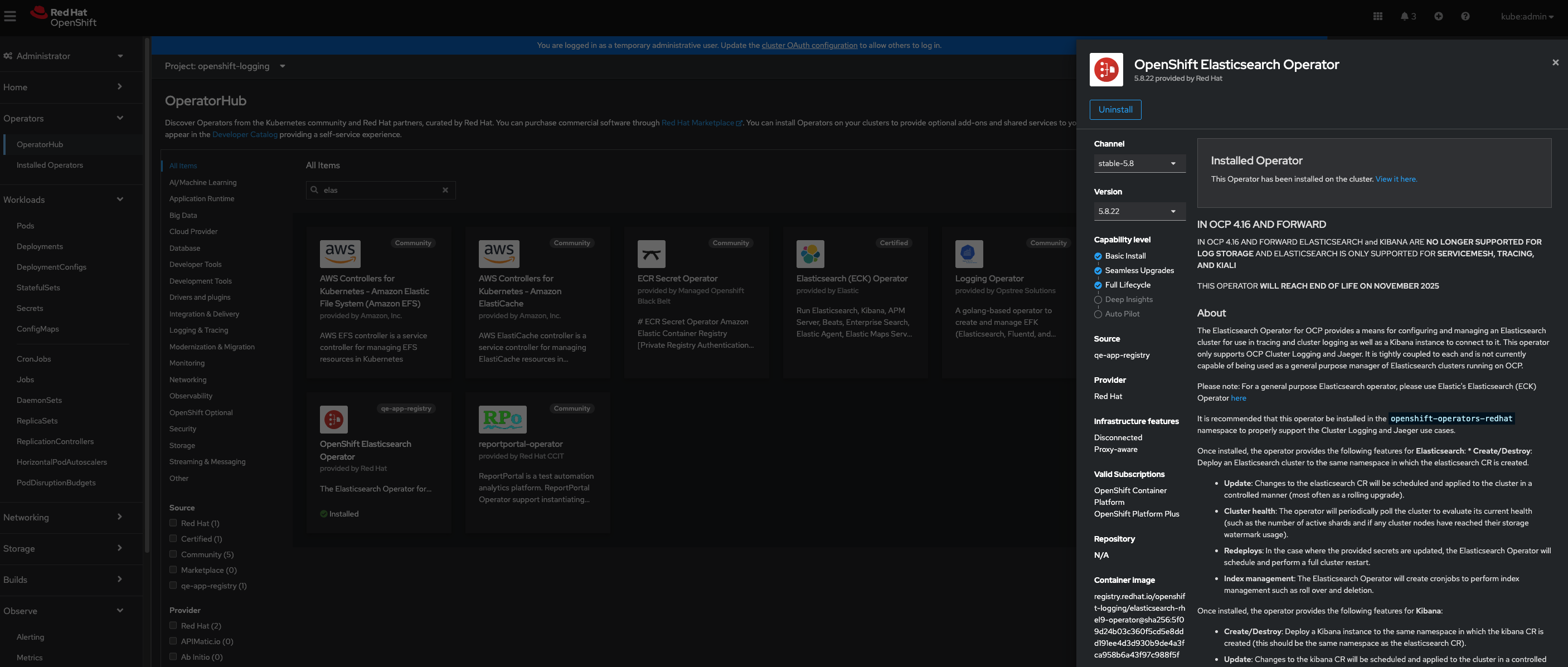Click the Uninstall button

(1114, 110)
